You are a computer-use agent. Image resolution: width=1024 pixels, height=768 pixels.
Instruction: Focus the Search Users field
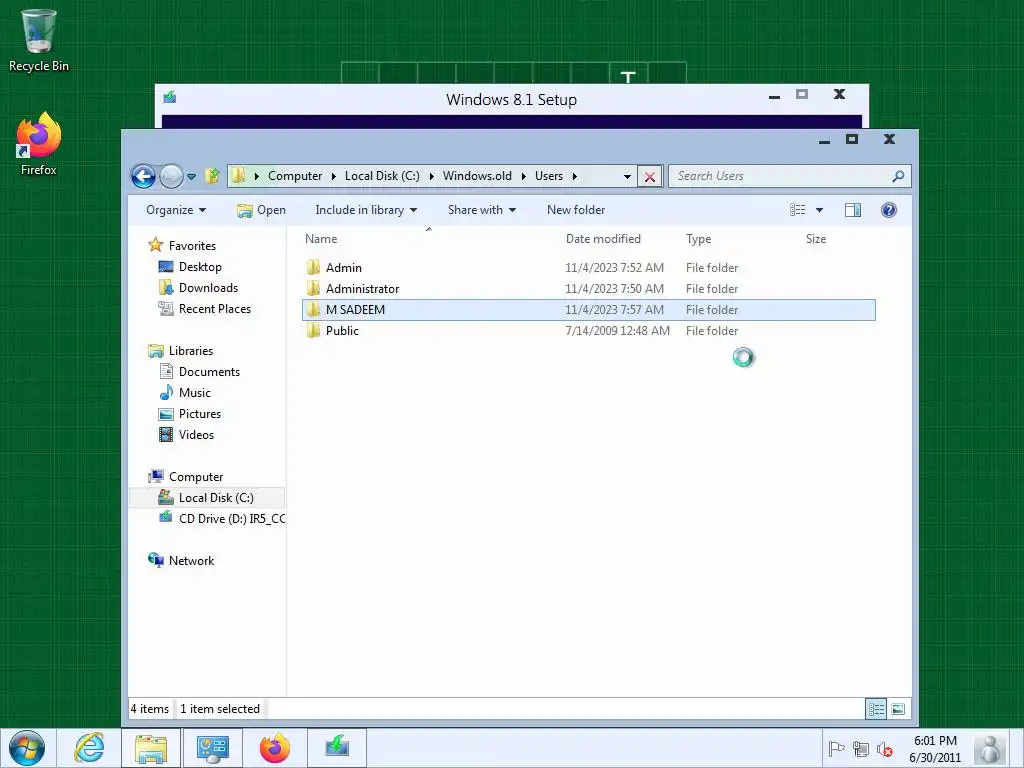(x=790, y=176)
